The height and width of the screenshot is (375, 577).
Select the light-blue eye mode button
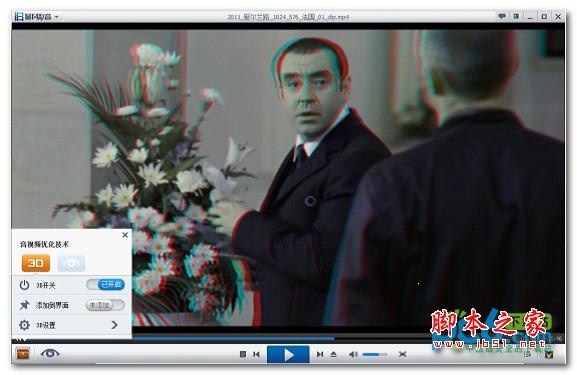click(71, 263)
